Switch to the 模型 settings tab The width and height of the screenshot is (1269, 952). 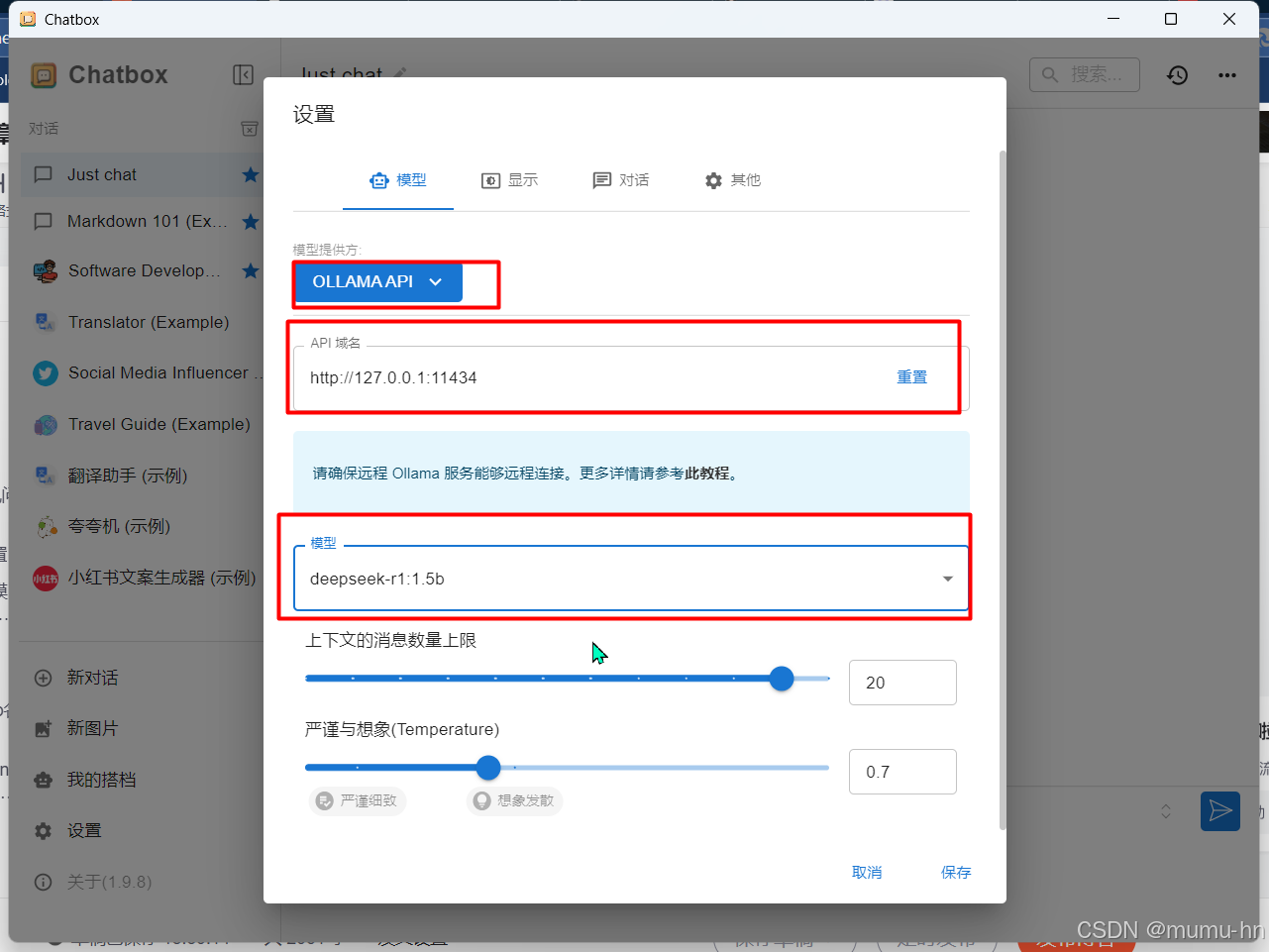tap(398, 180)
